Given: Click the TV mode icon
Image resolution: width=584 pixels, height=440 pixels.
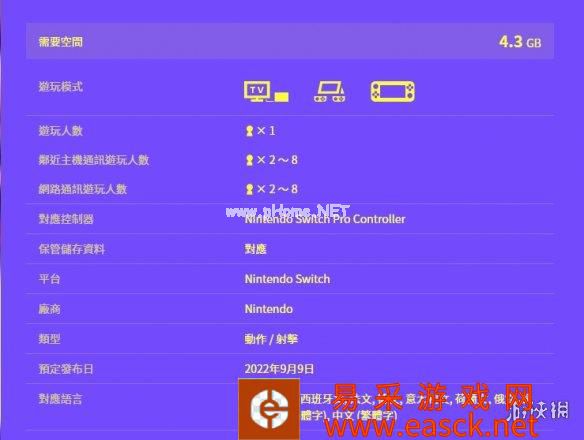Looking at the screenshot, I should pos(266,91).
